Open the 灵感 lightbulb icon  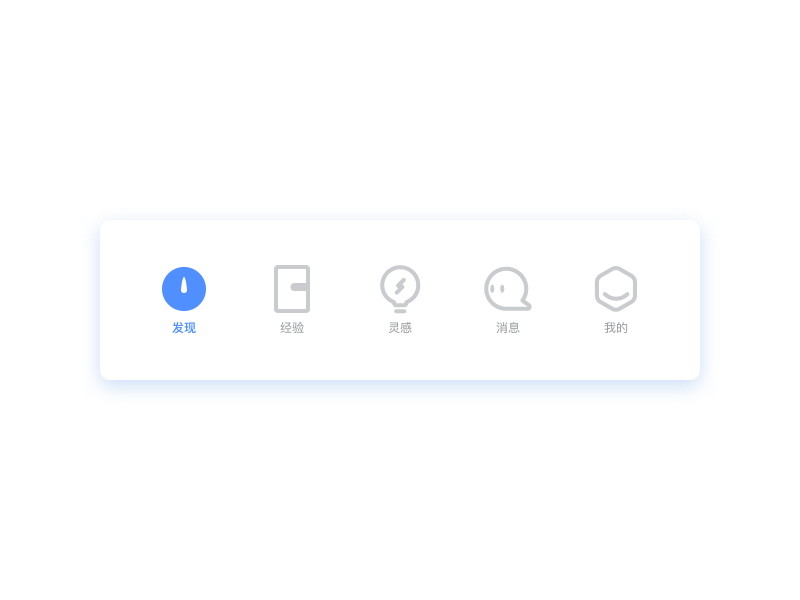(x=400, y=289)
